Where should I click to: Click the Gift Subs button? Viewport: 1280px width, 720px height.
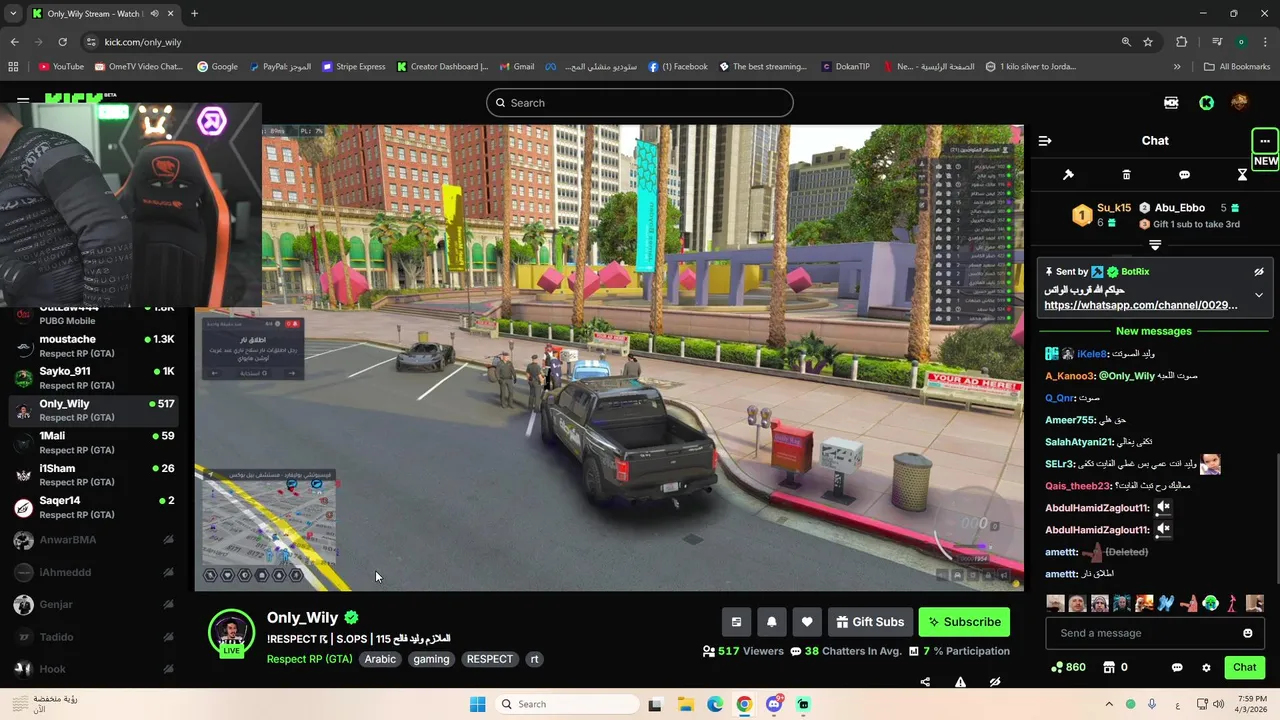pyautogui.click(x=869, y=622)
